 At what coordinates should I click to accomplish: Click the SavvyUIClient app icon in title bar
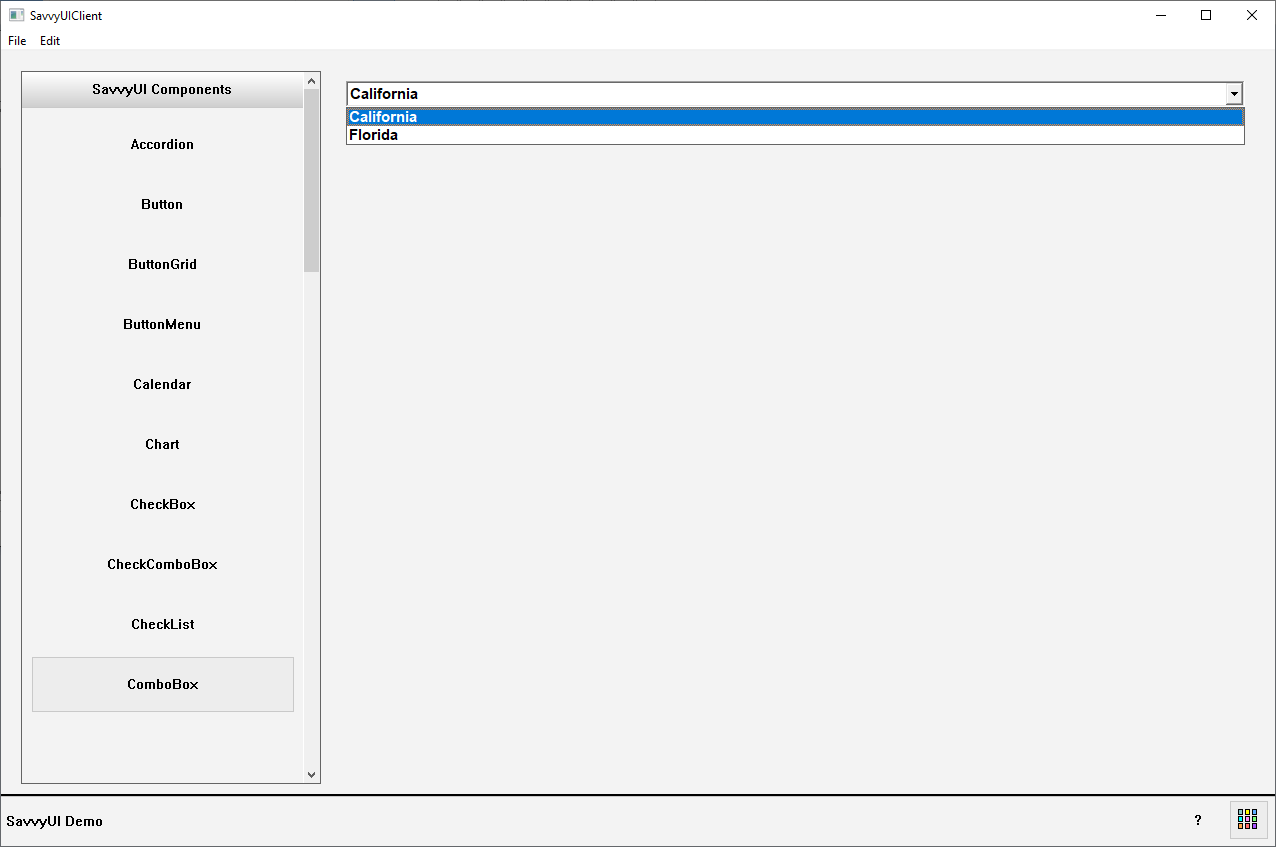coord(16,15)
